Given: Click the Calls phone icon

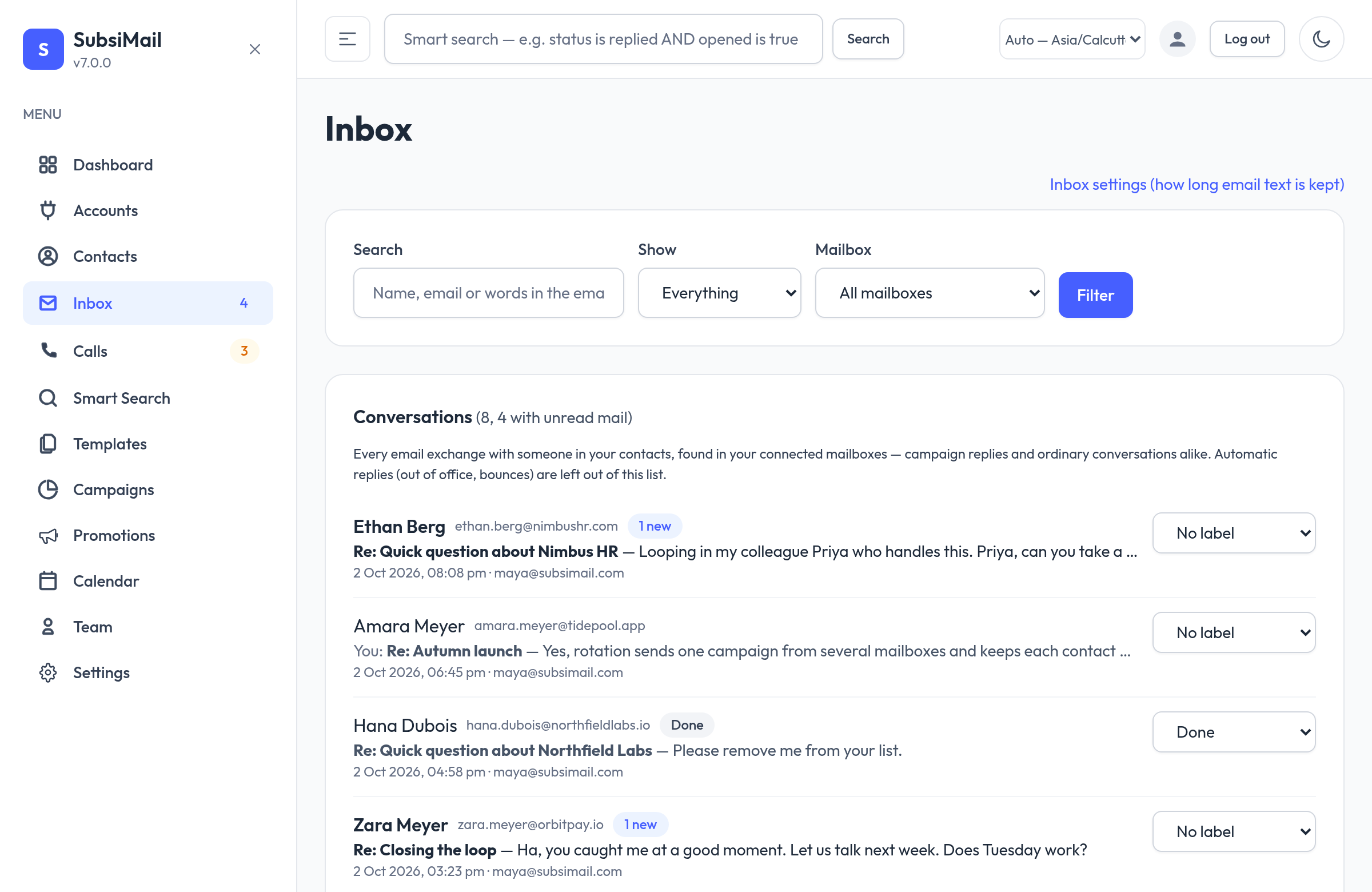Looking at the screenshot, I should tap(48, 351).
